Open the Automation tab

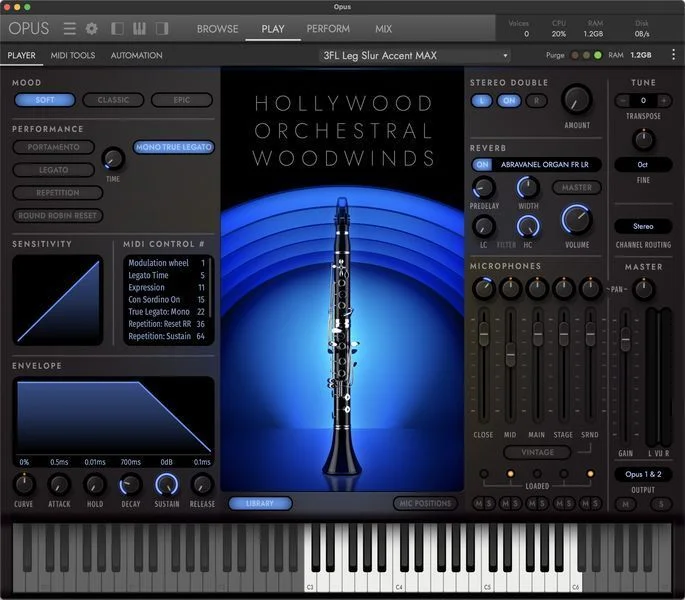point(136,55)
